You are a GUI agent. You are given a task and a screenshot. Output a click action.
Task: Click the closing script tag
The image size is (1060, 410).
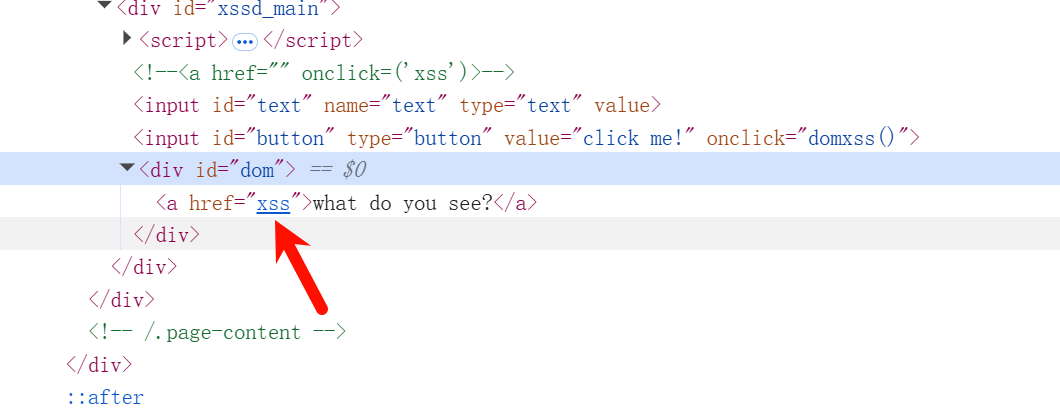click(x=313, y=41)
